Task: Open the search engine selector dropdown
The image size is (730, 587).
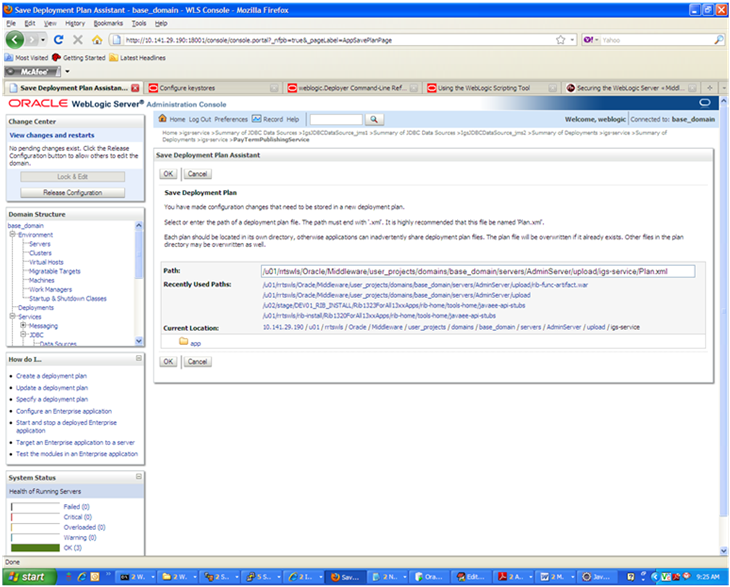Action: click(596, 40)
